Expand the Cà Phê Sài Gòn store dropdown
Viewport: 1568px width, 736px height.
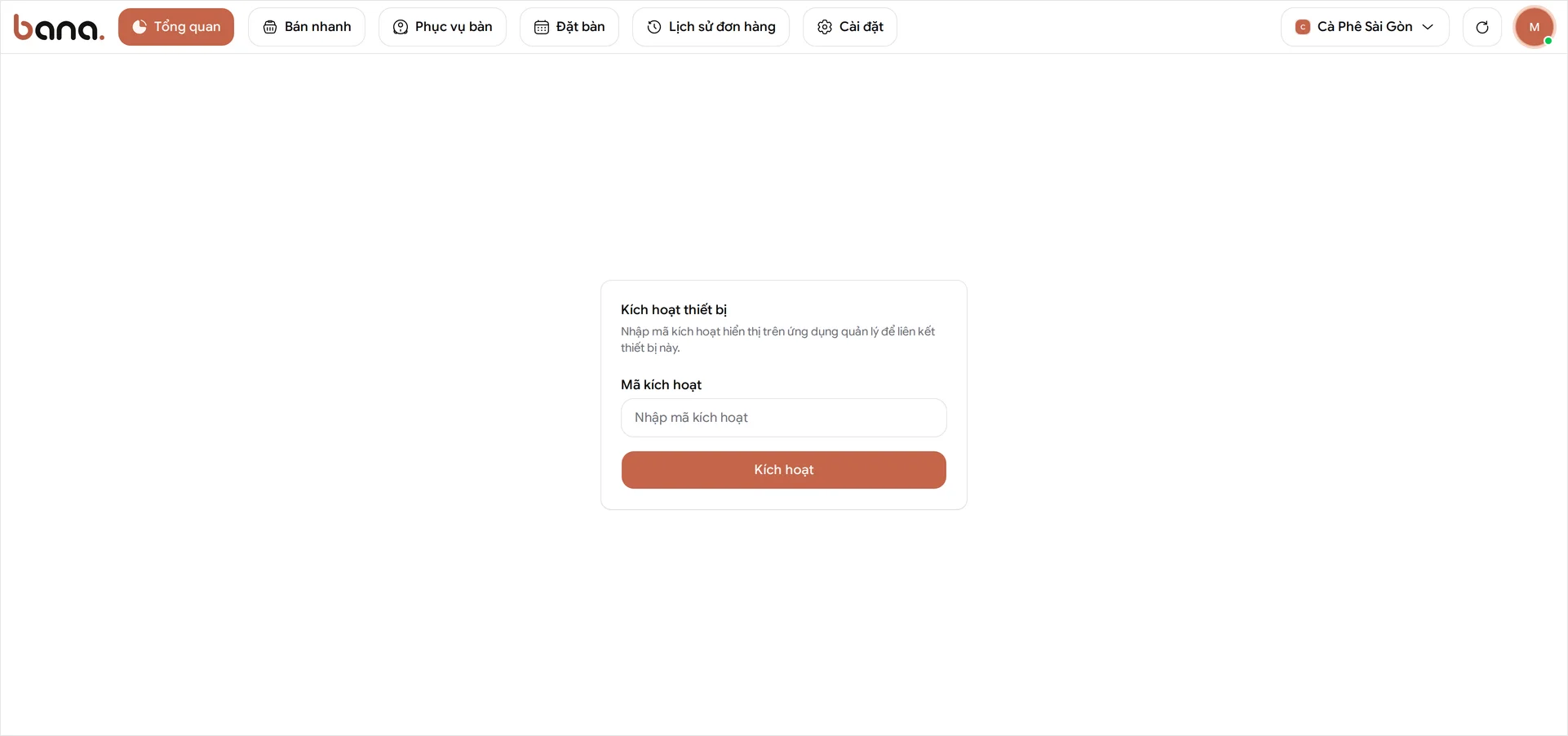click(x=1365, y=27)
